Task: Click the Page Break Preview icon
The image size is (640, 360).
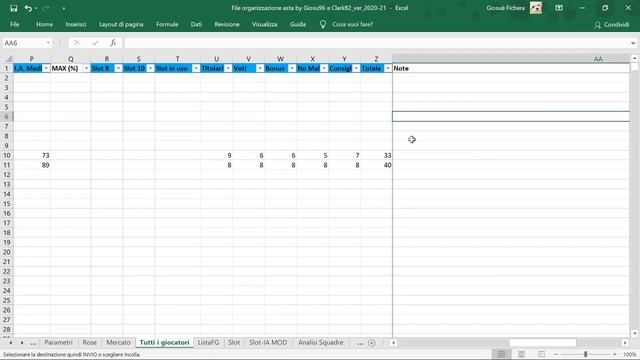Action: [x=541, y=354]
